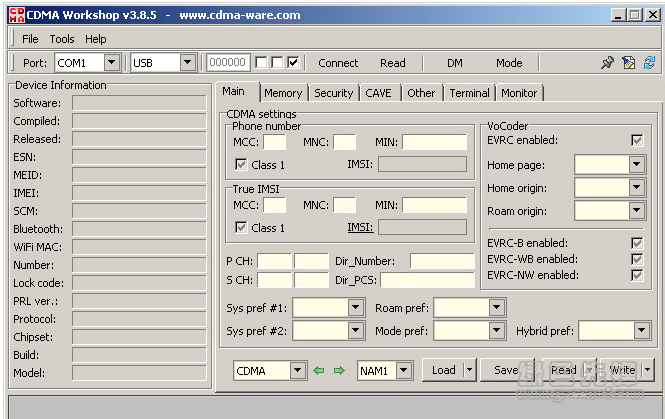Click the Dir_Number input field
The image size is (665, 419).
pyautogui.click(x=442, y=261)
